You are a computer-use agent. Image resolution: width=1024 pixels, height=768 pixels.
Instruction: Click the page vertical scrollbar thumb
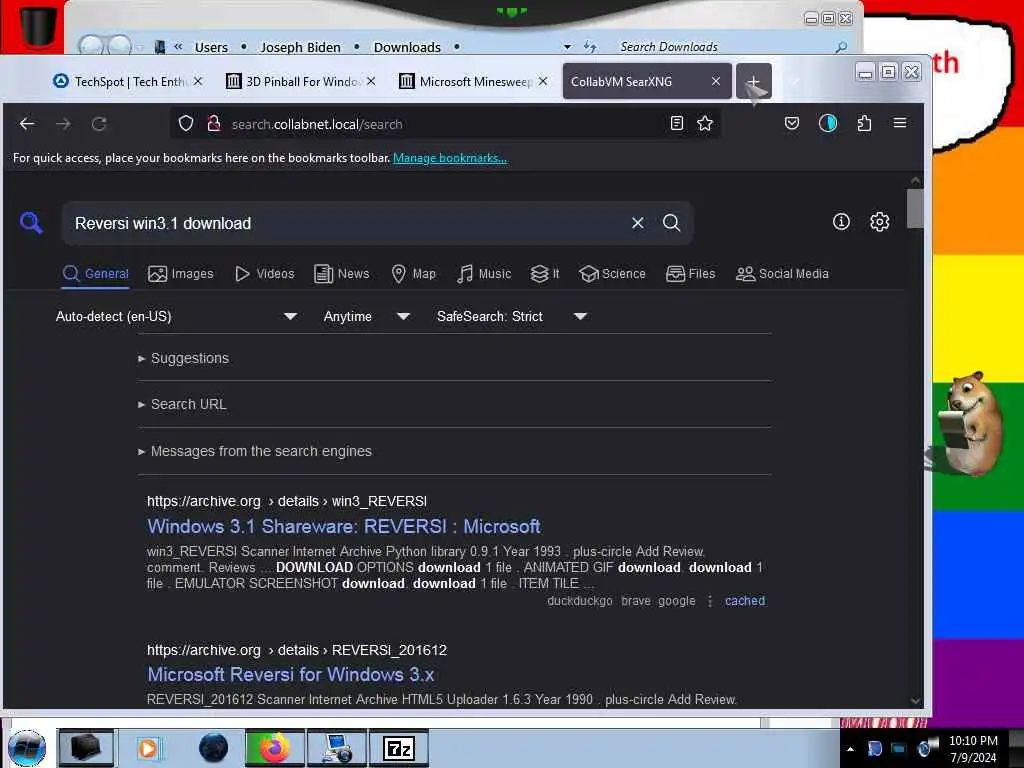[x=915, y=208]
